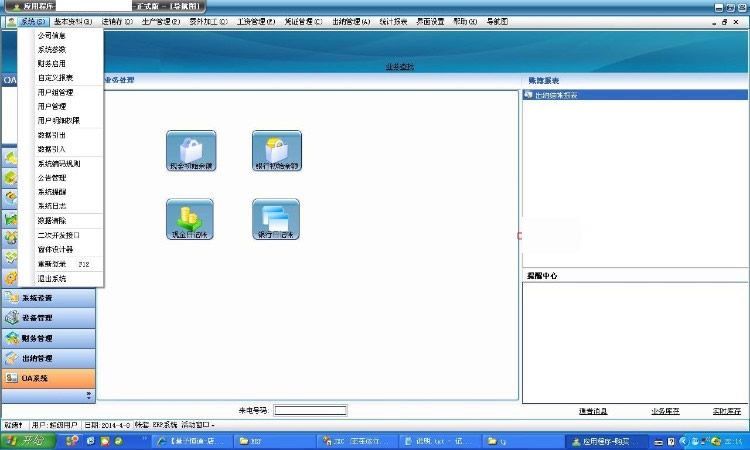Open the 界面设置 menu
Viewport: 750px width, 450px height.
pos(430,22)
